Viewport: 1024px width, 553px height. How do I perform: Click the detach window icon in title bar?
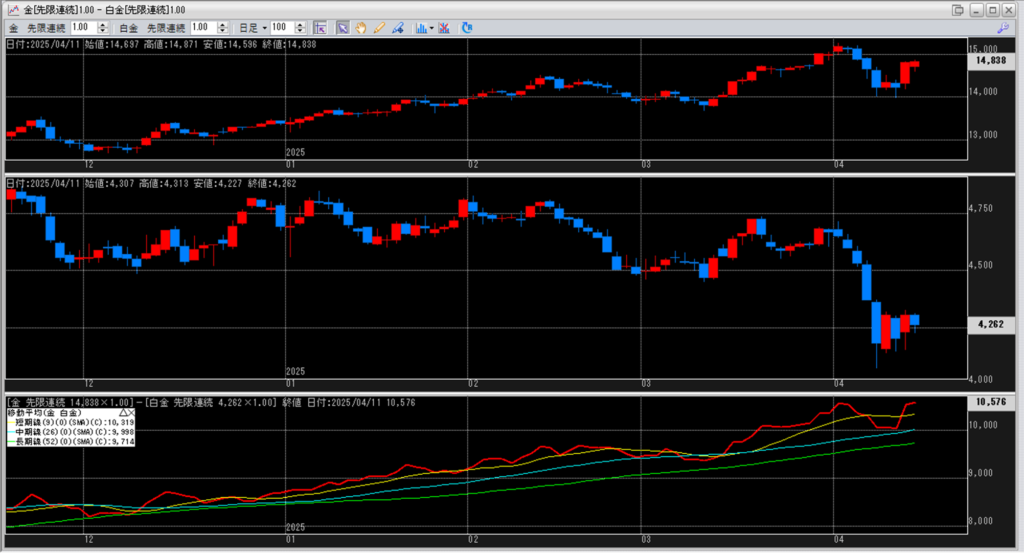click(958, 9)
